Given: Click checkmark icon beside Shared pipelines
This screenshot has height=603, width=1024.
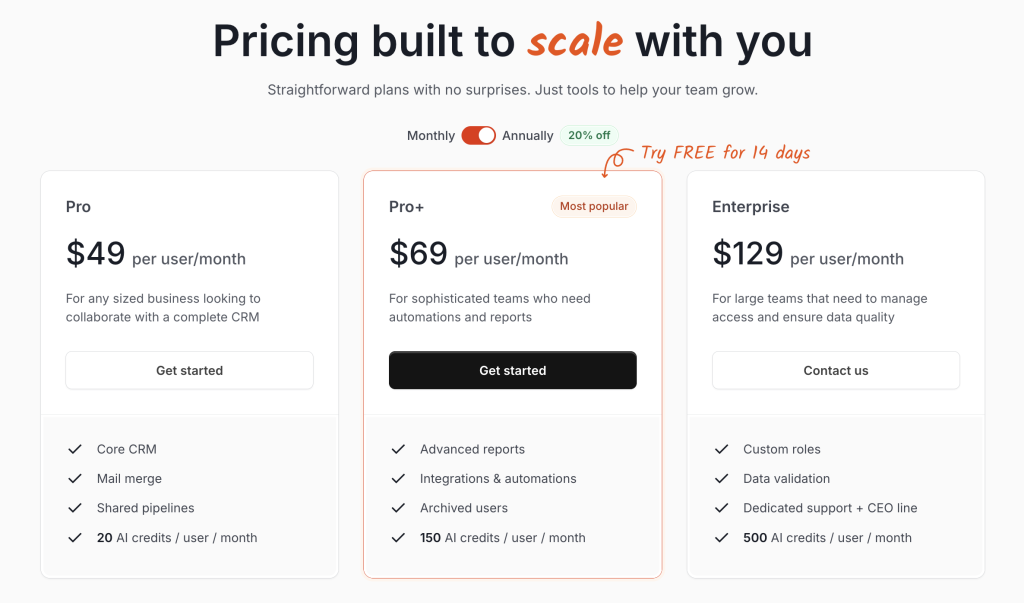Looking at the screenshot, I should (x=75, y=508).
